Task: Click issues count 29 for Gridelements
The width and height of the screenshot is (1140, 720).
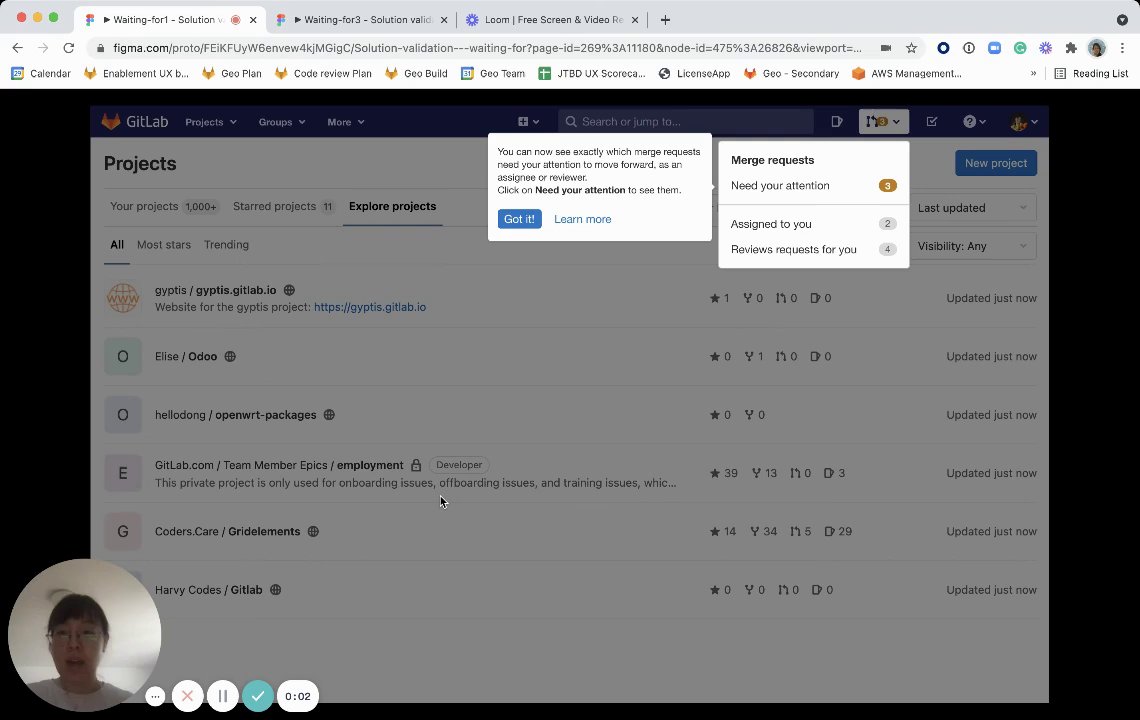Action: click(838, 532)
